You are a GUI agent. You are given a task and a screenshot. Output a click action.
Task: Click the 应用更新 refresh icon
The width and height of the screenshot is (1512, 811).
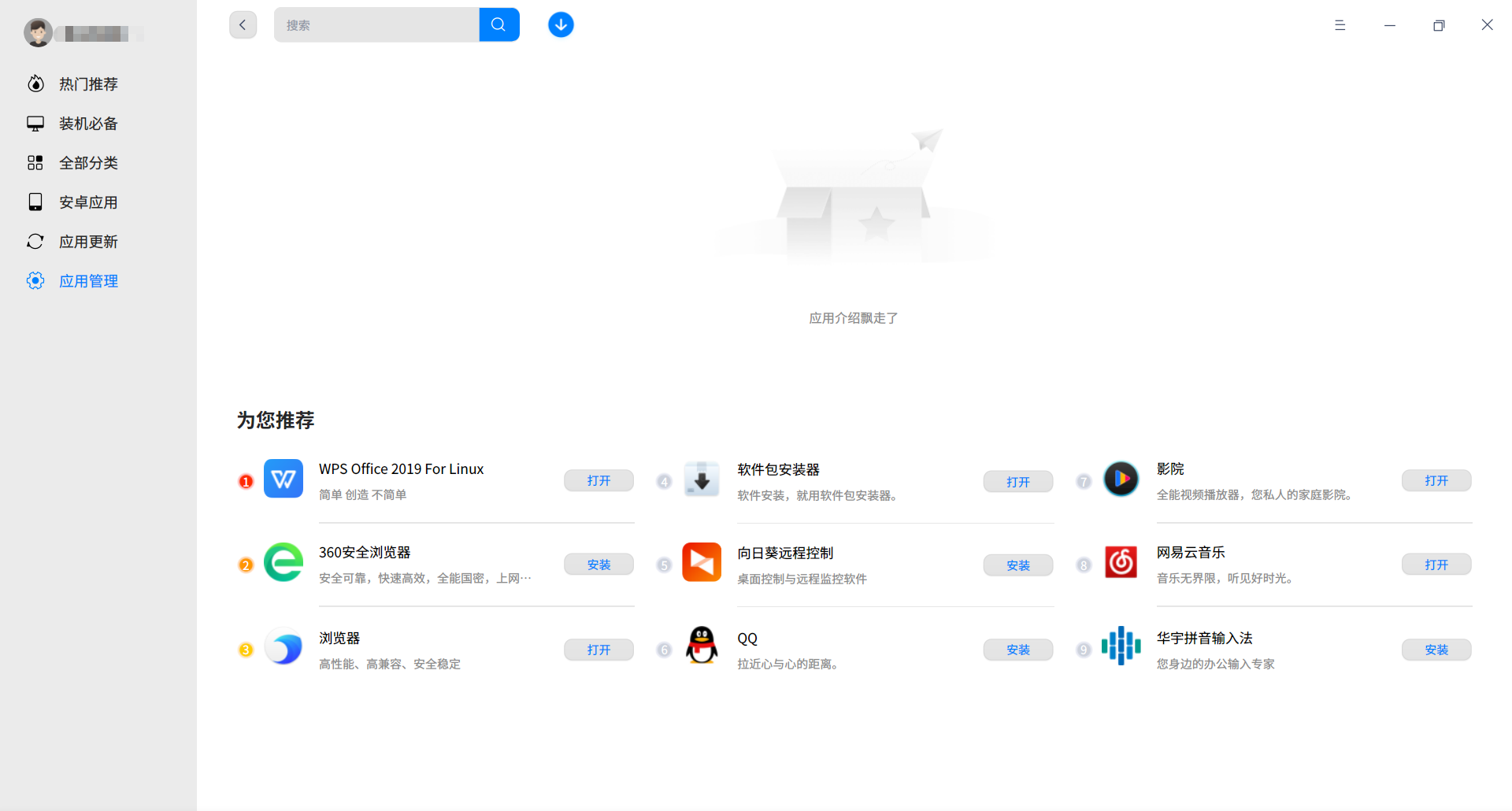click(x=35, y=241)
